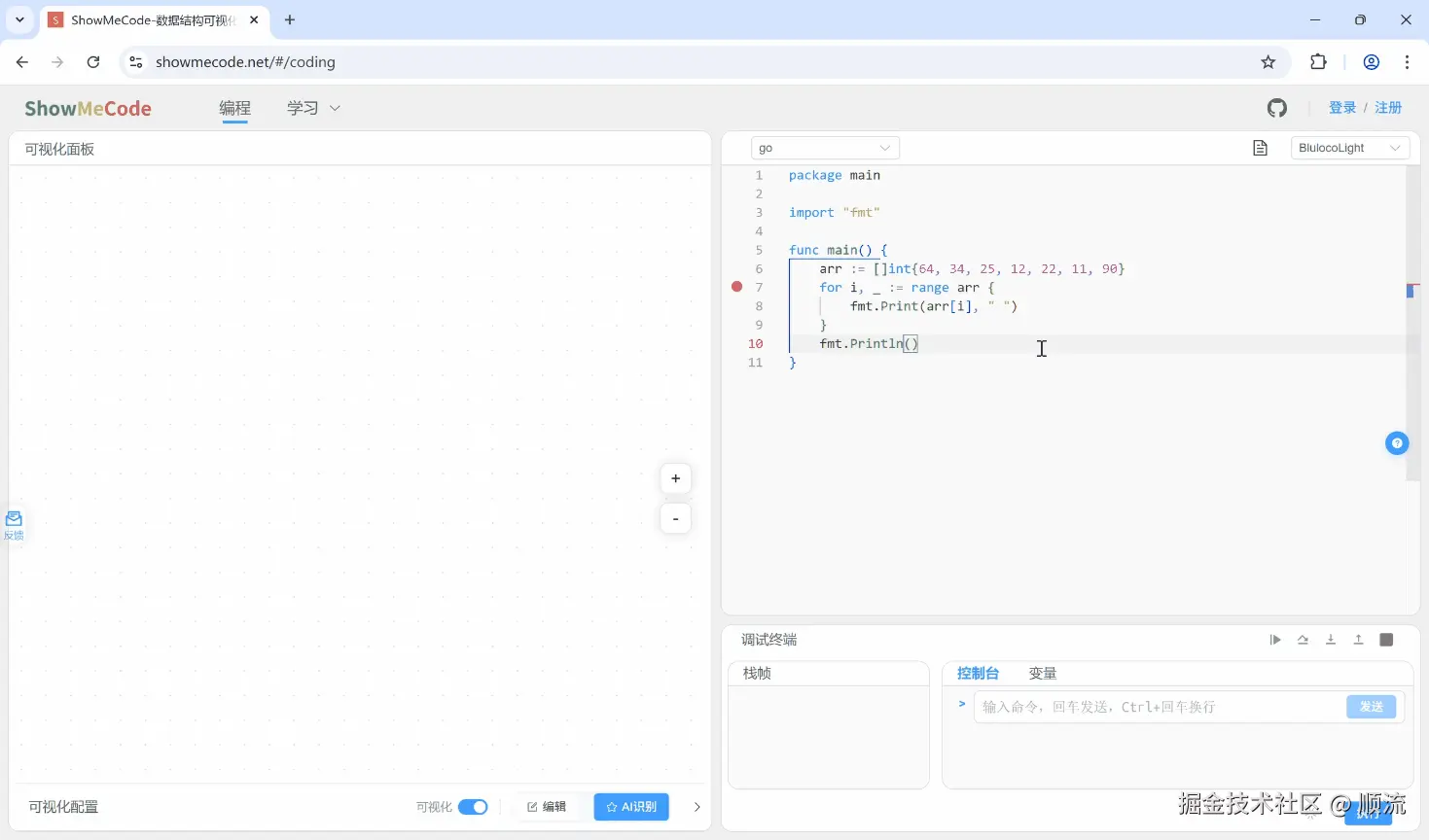The height and width of the screenshot is (840, 1429).
Task: Click the 'func main() {' code line
Action: click(x=839, y=250)
